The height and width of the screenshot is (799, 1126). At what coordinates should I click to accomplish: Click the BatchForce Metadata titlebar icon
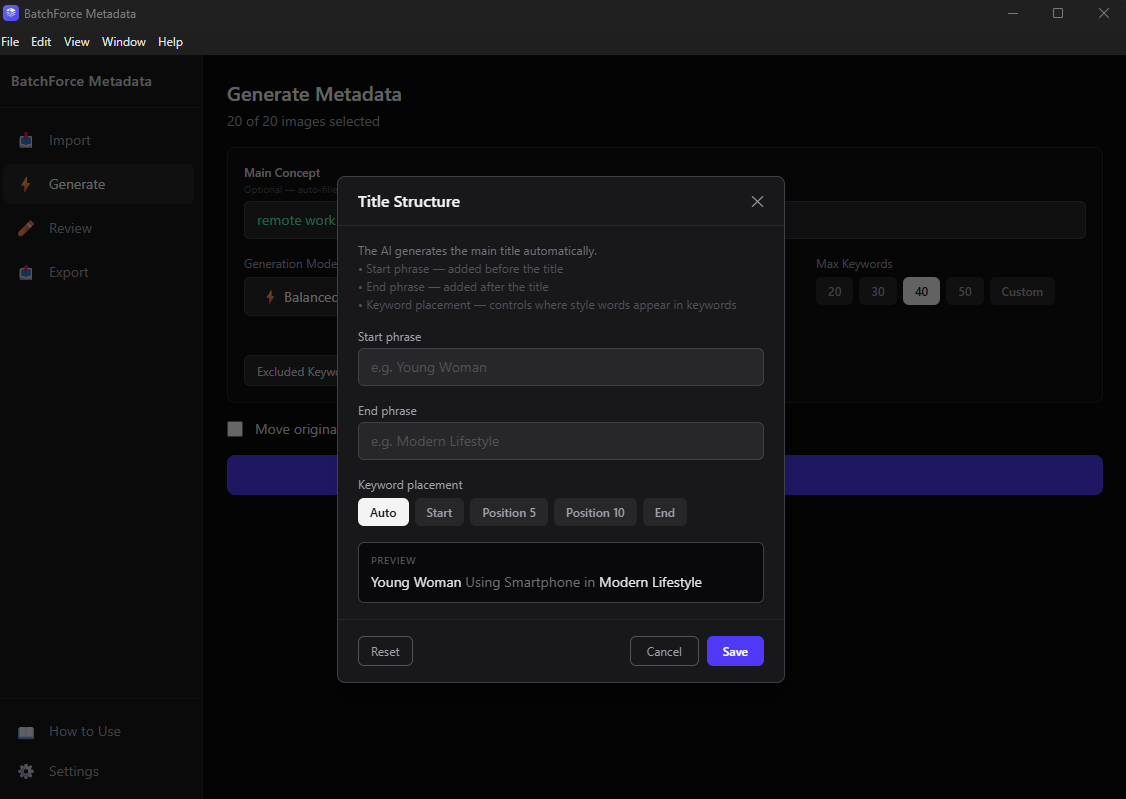13,13
